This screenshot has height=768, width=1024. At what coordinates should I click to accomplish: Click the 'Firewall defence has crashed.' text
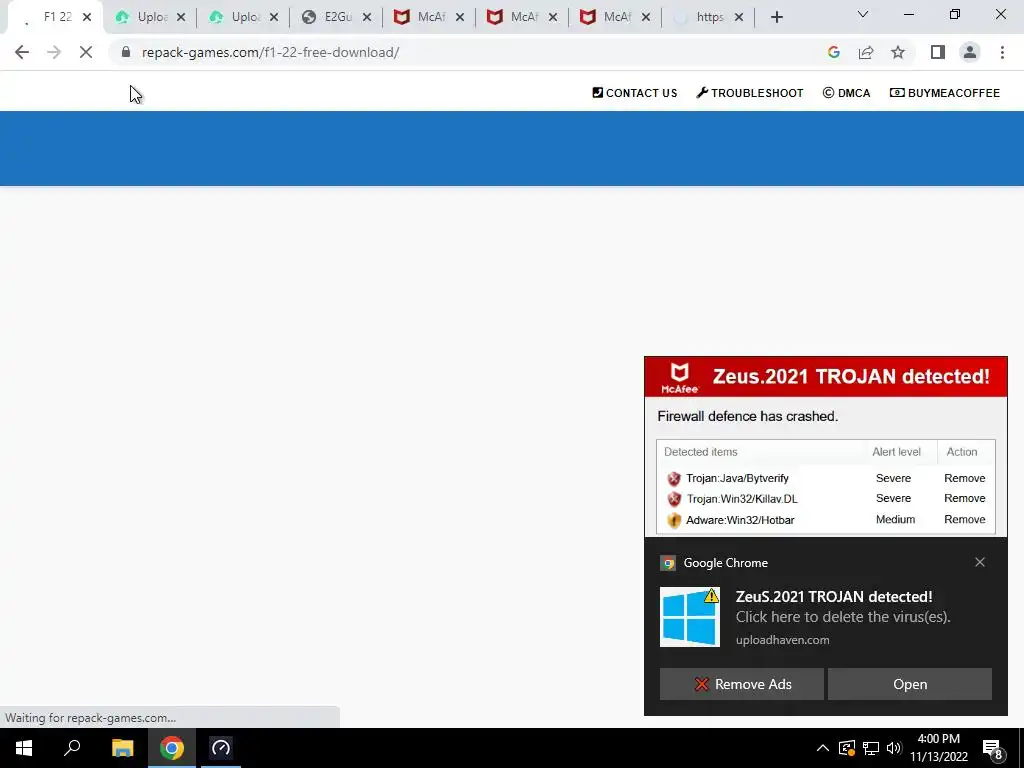pyautogui.click(x=747, y=416)
